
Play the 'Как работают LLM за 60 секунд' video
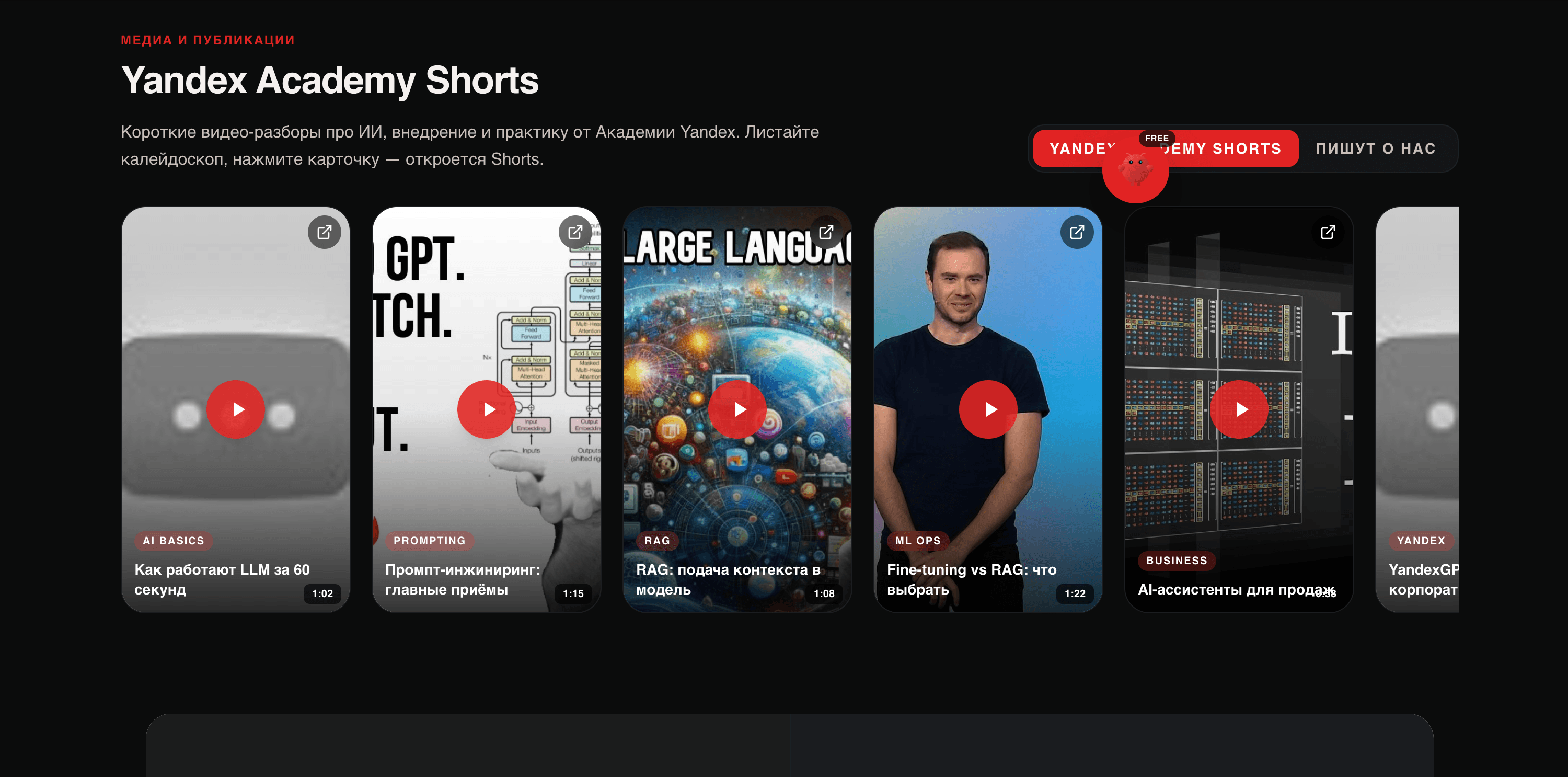[x=236, y=409]
